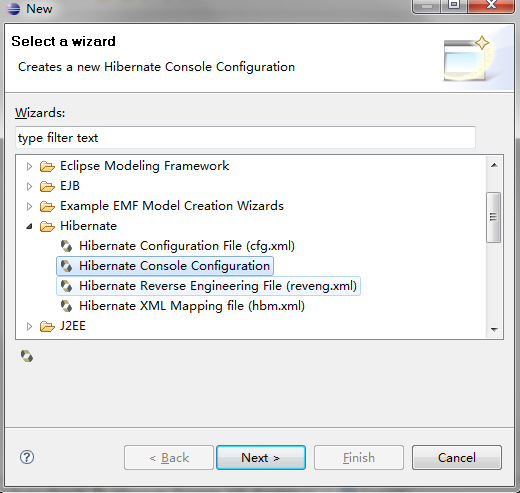The image size is (520, 493).
Task: Expand the Eclipse Modeling Framework folder
Action: 29,166
